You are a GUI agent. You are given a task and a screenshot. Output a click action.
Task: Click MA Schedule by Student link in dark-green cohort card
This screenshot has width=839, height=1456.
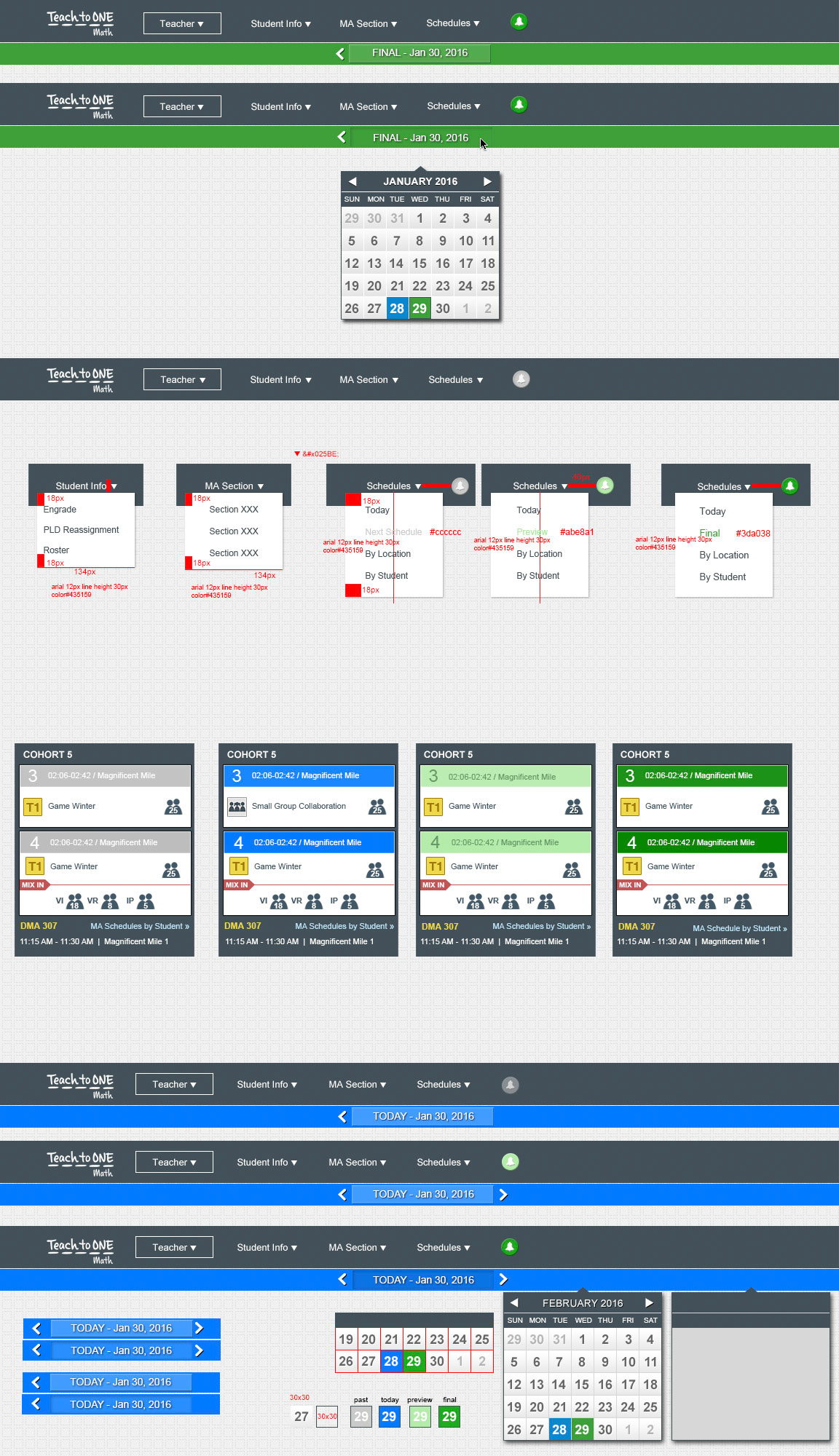coord(739,928)
